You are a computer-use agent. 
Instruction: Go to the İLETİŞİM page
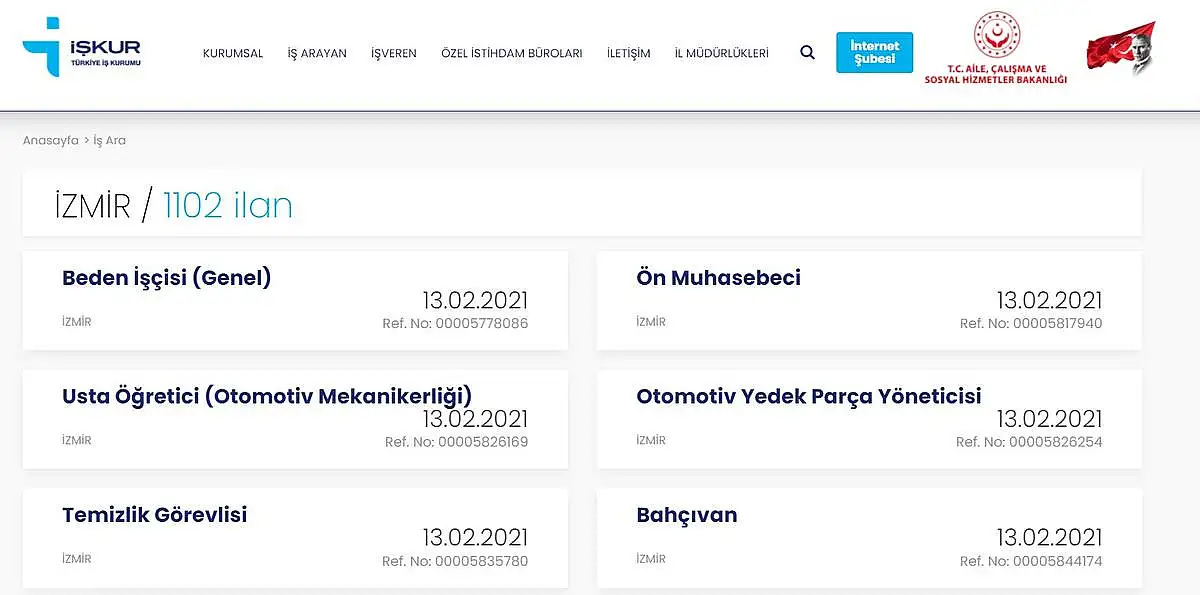(x=629, y=54)
